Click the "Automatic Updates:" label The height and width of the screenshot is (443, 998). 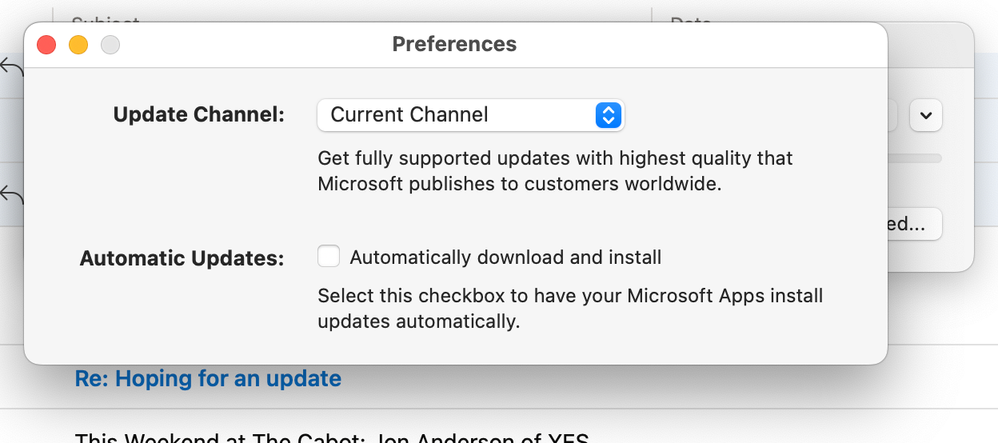(182, 258)
